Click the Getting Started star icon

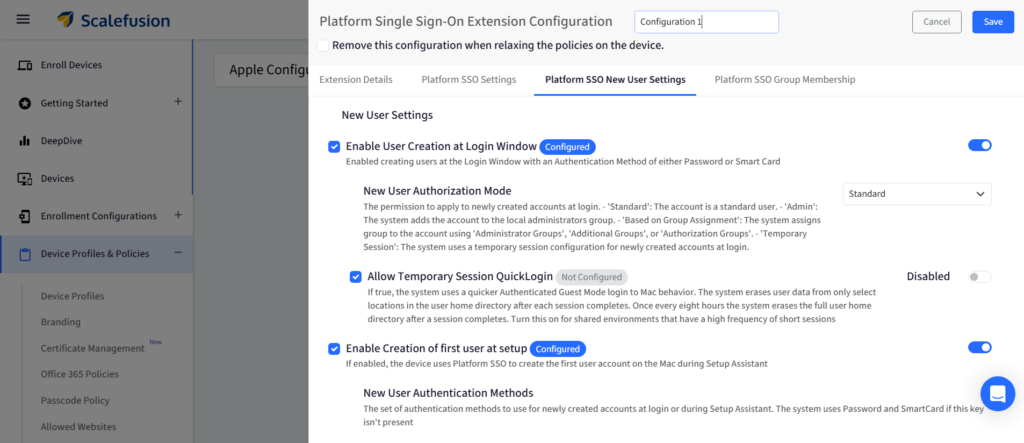coord(25,103)
